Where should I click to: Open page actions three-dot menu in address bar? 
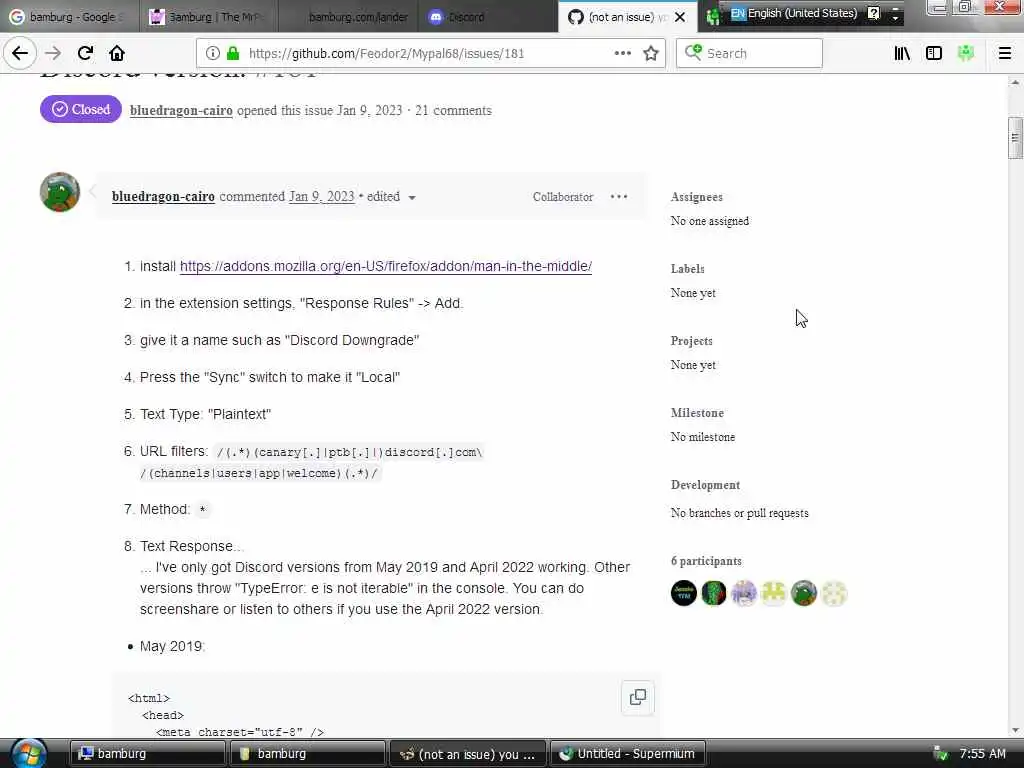(623, 54)
